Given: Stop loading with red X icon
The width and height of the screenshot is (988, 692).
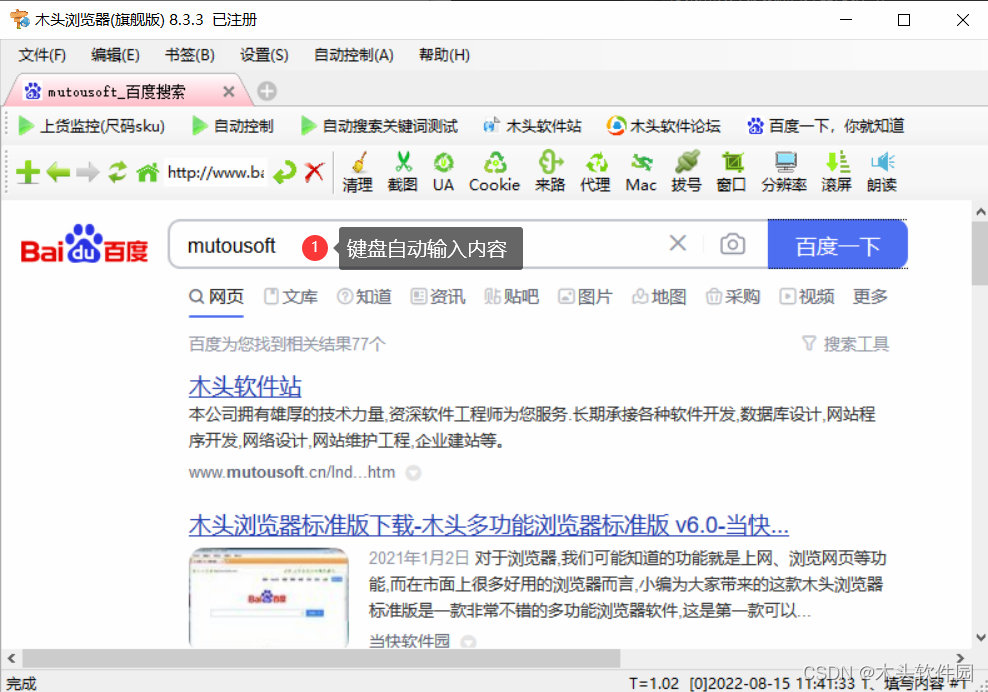Looking at the screenshot, I should point(314,171).
